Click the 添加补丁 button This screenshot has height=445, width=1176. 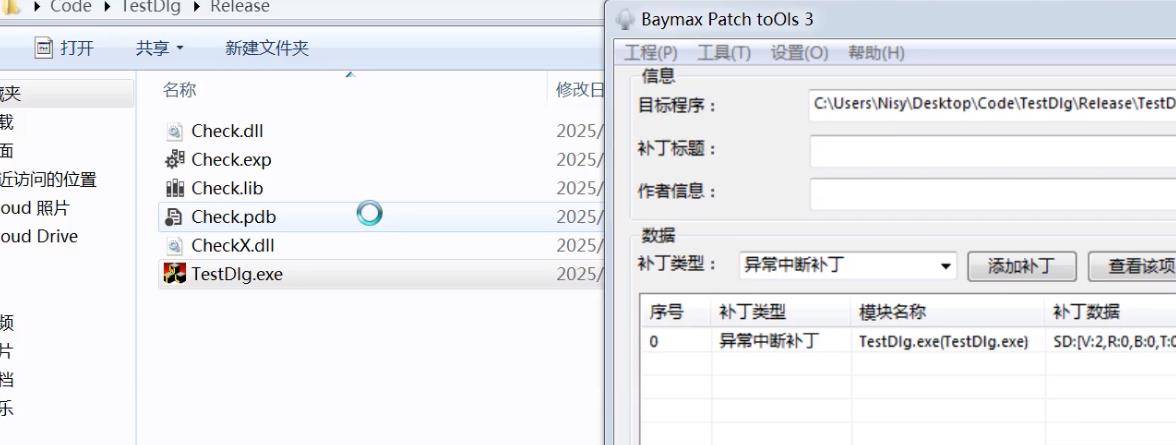point(1022,266)
